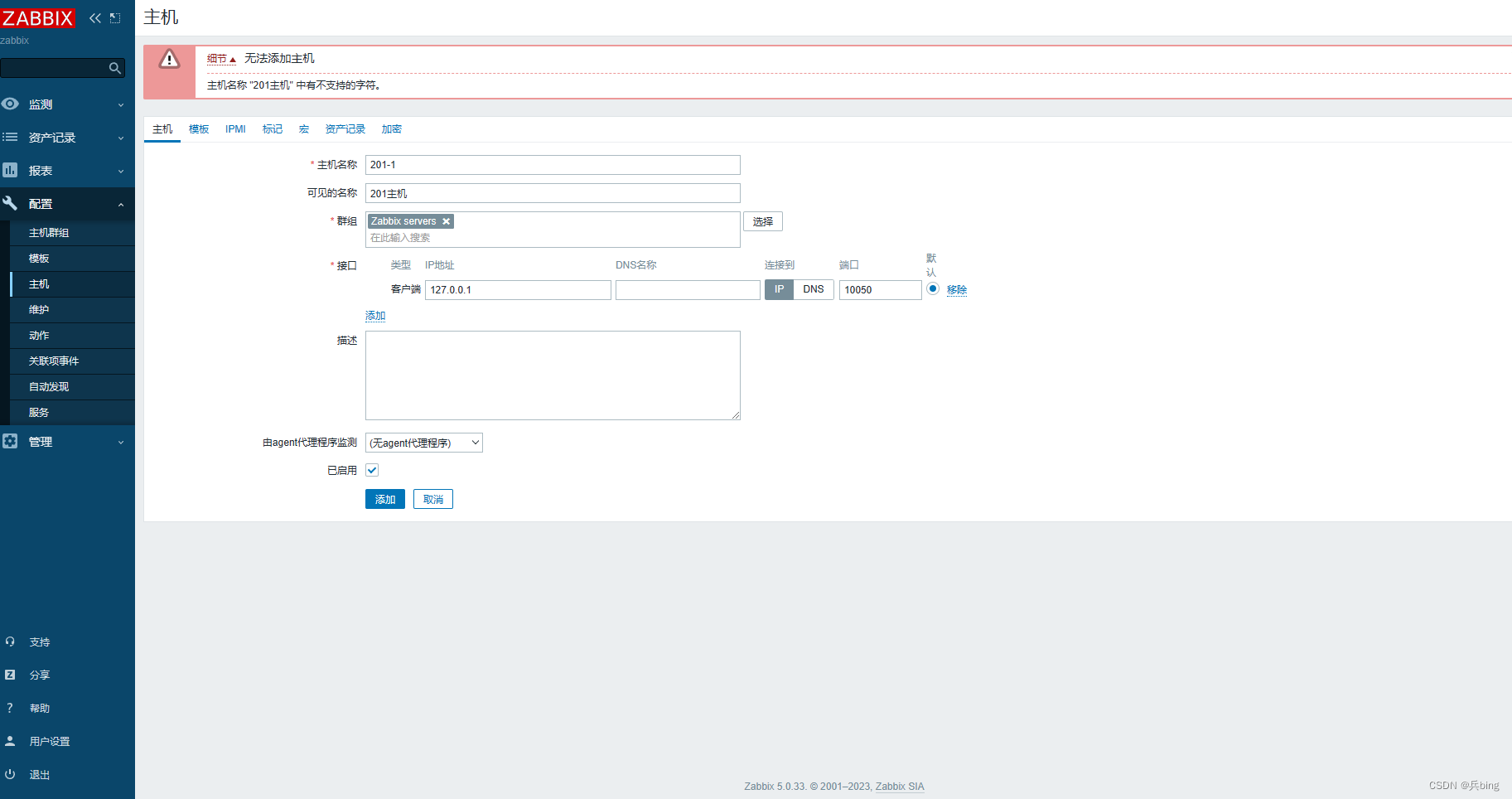Screen dimensions: 1512x799
Task: Click the search magnifier icon
Action: click(115, 68)
